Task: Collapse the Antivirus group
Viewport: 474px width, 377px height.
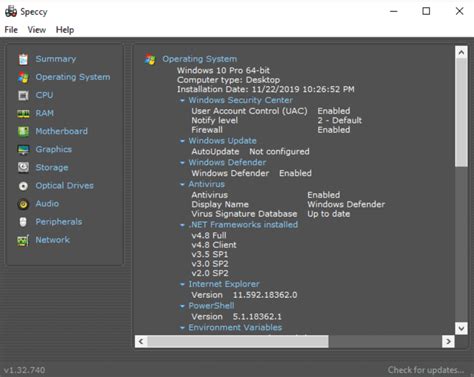Action: coord(182,184)
